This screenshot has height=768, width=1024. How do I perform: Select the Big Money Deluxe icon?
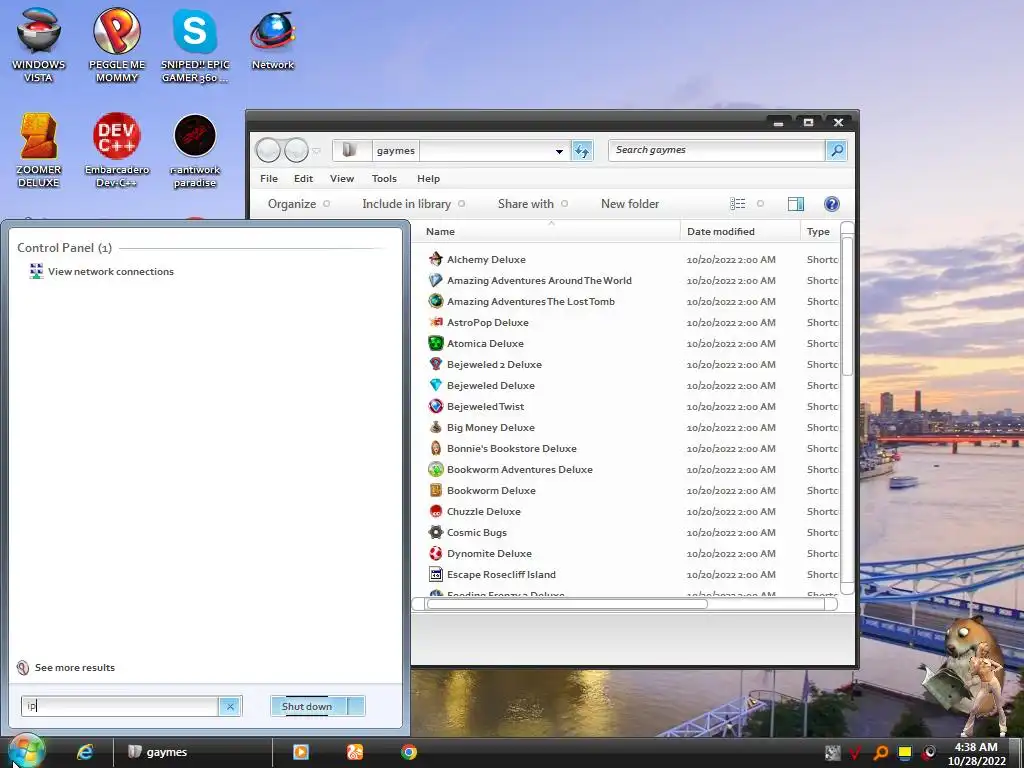tap(436, 427)
